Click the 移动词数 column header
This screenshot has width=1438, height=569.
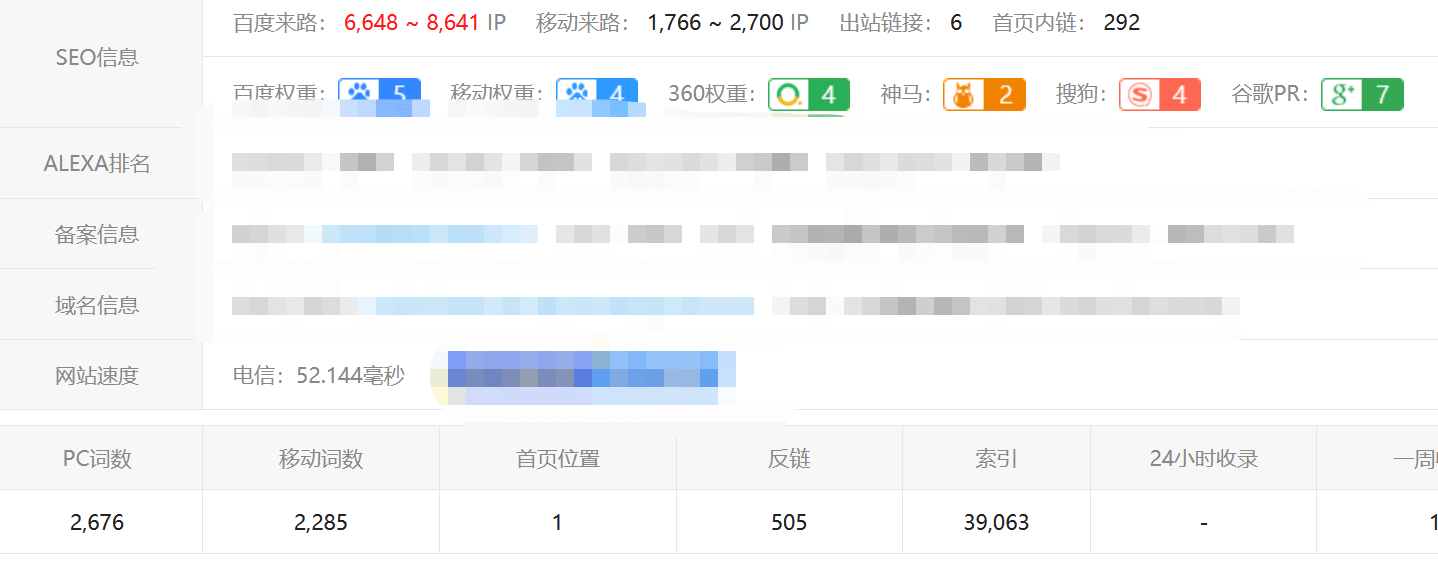[x=321, y=459]
